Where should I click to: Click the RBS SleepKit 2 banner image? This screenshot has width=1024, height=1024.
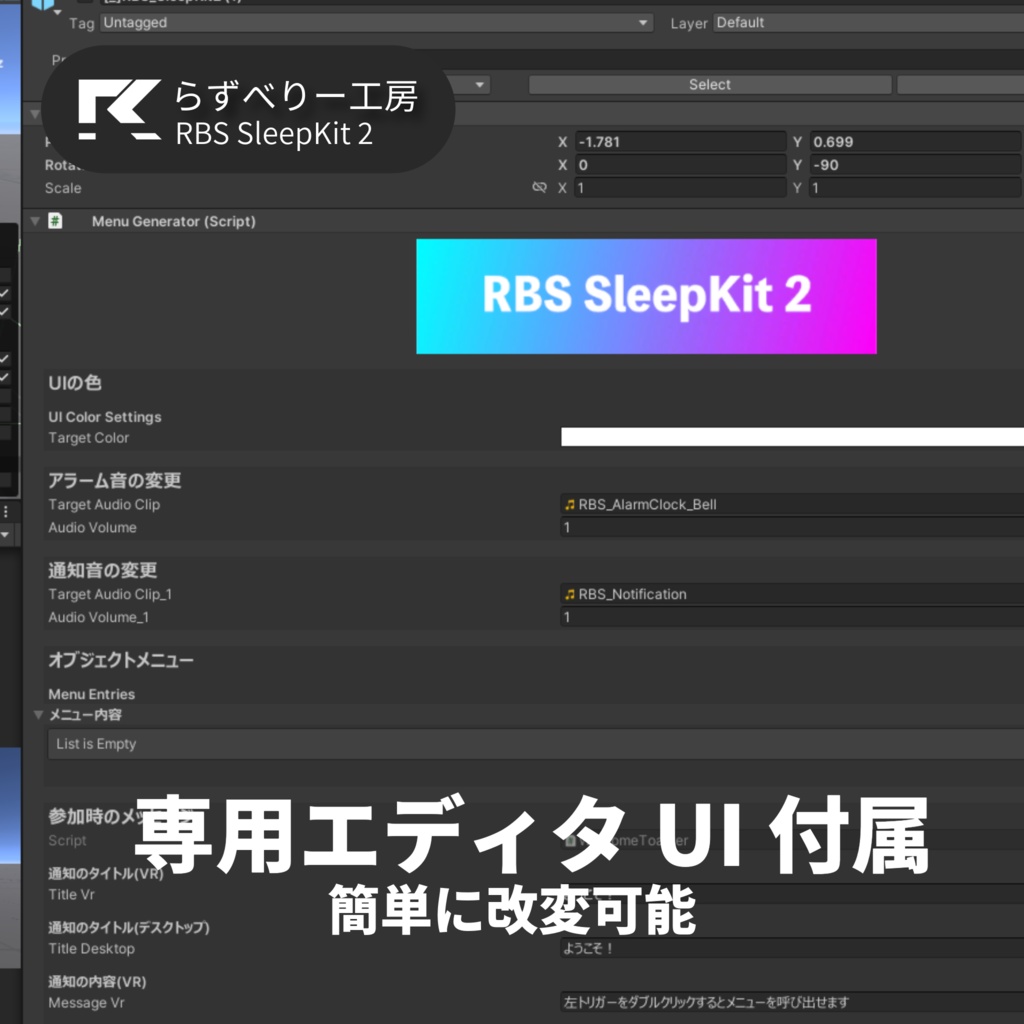(x=646, y=296)
